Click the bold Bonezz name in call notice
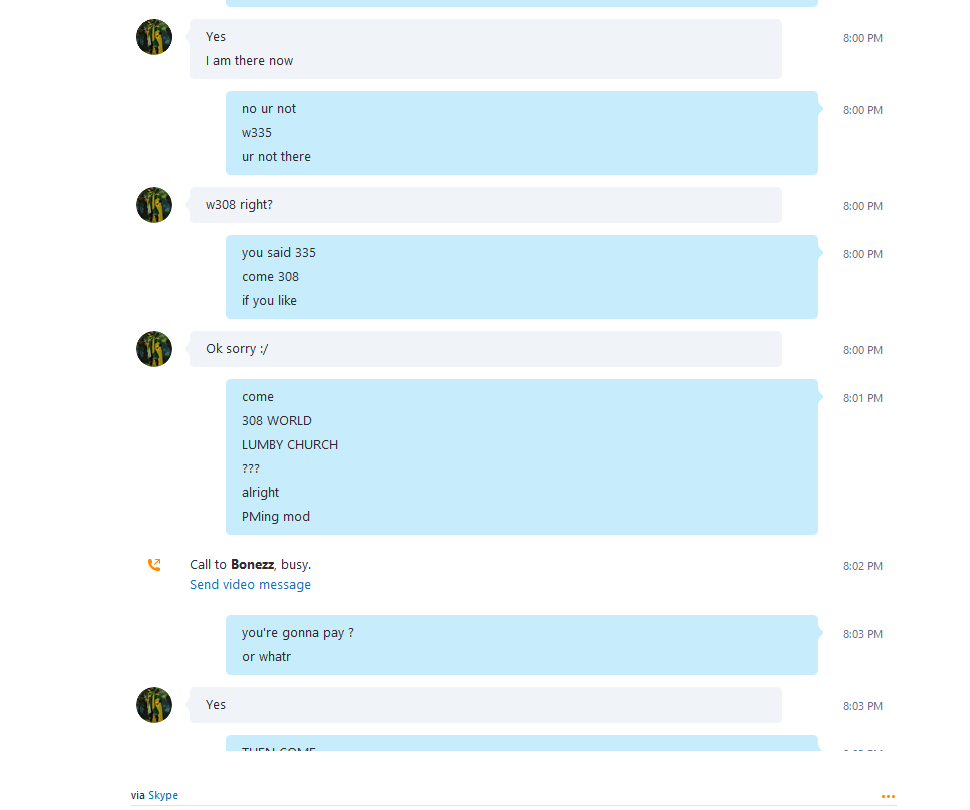Image resolution: width=970 pixels, height=810 pixels. (252, 564)
